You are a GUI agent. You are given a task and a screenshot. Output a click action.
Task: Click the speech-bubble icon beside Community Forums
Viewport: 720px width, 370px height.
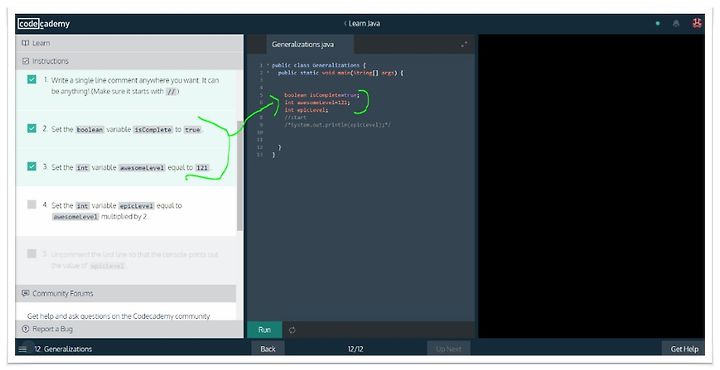coord(26,293)
